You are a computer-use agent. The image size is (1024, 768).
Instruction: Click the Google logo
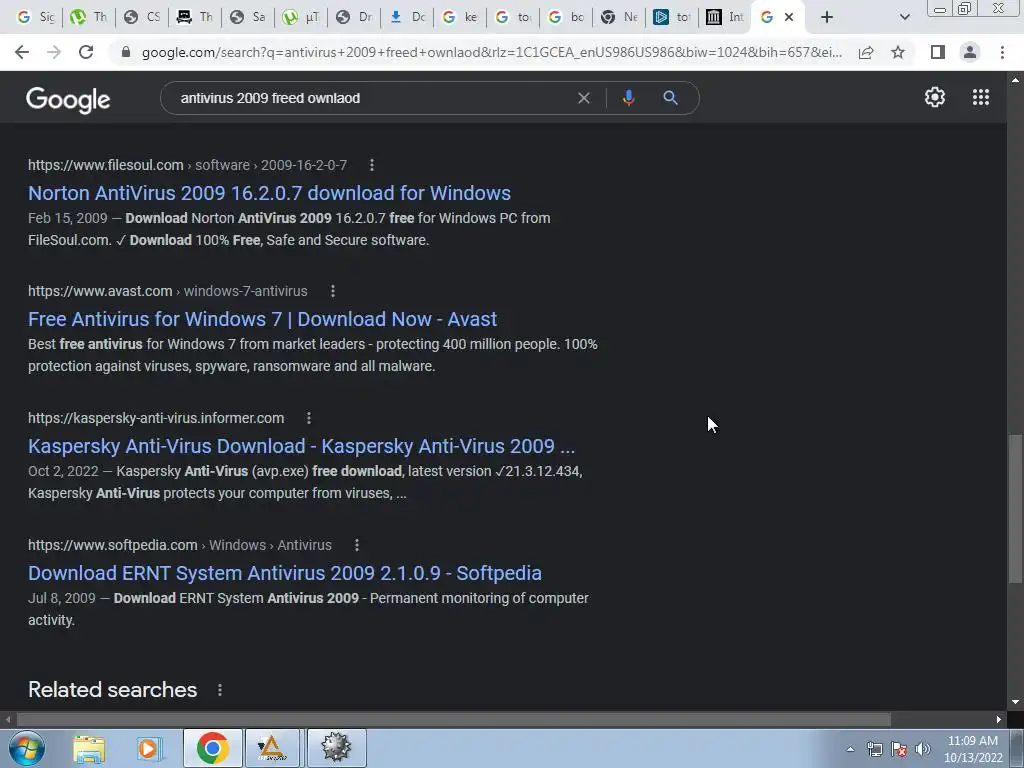click(68, 99)
